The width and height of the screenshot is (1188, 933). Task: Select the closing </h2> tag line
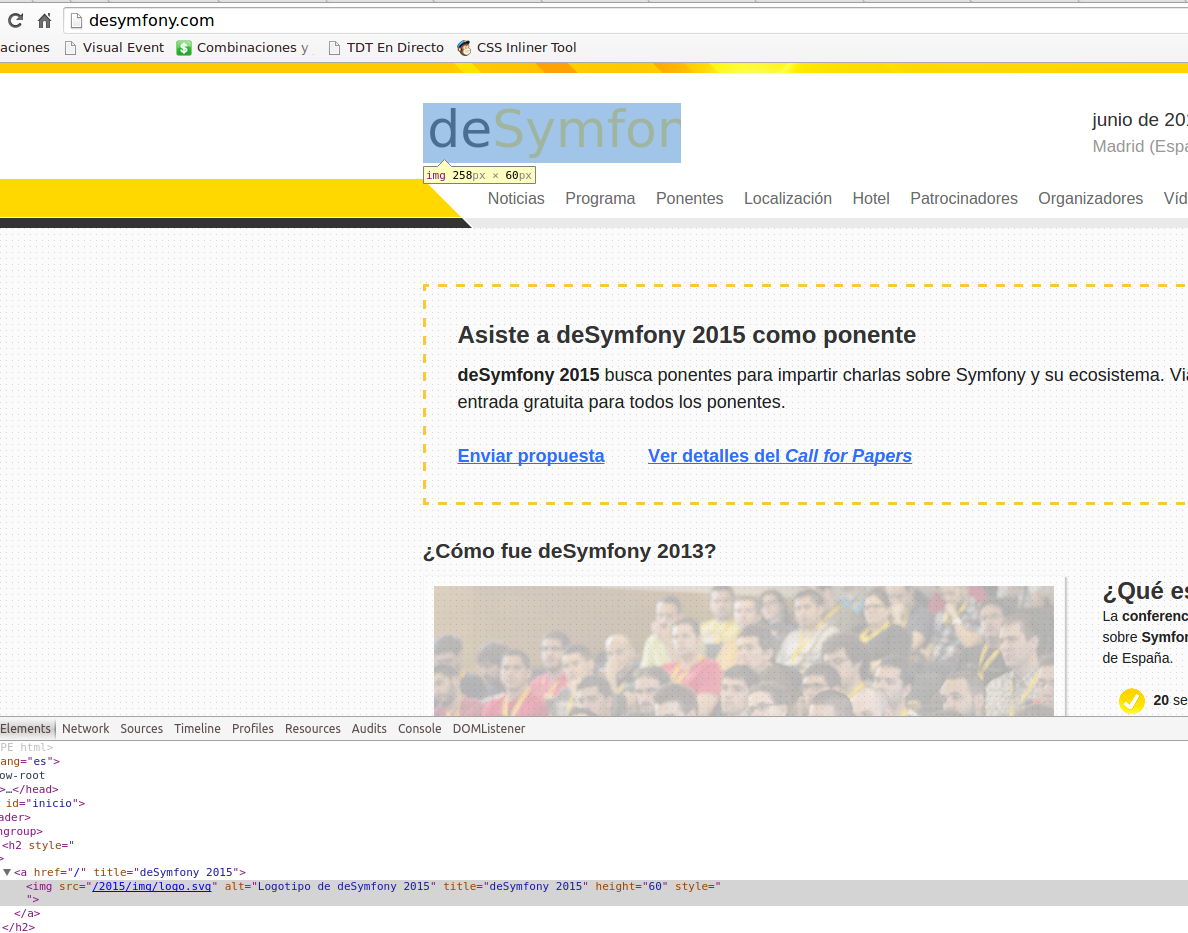coord(17,927)
